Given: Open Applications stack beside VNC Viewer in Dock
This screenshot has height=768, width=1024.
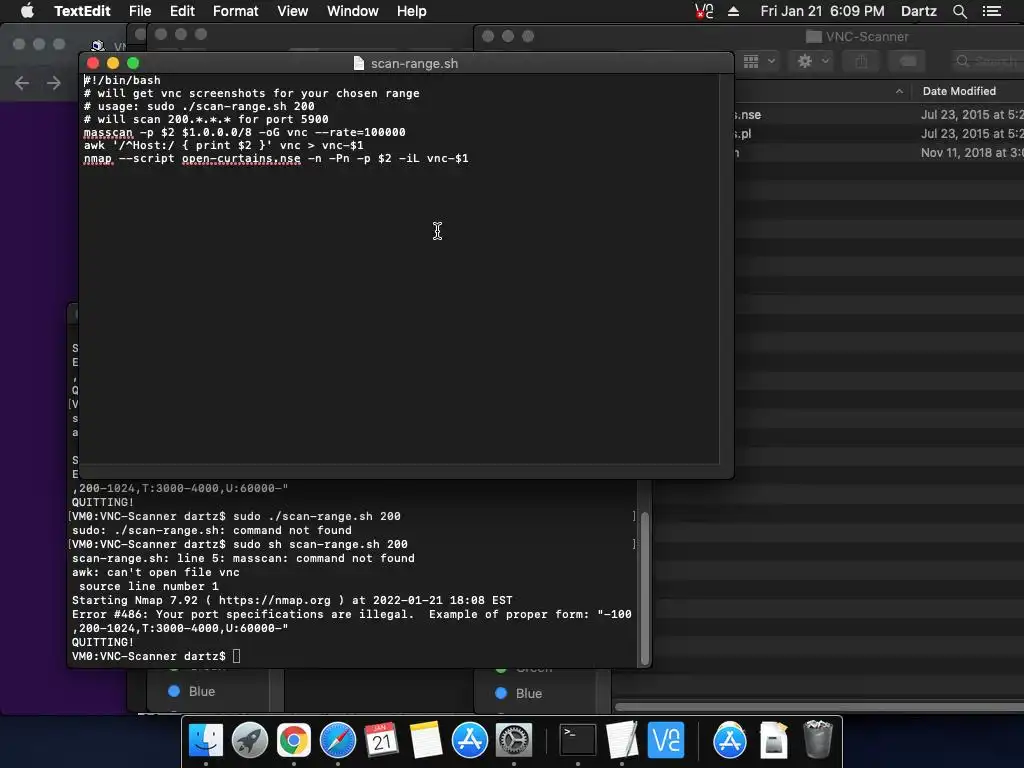Looking at the screenshot, I should [x=729, y=740].
